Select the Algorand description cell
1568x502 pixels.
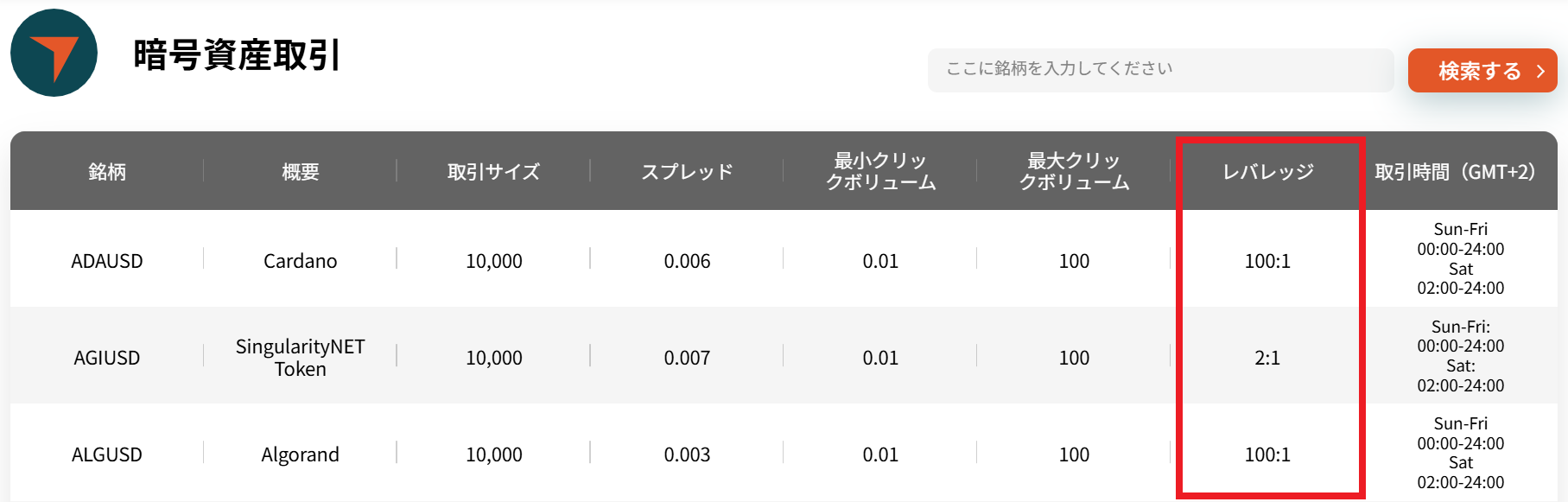pos(301,454)
